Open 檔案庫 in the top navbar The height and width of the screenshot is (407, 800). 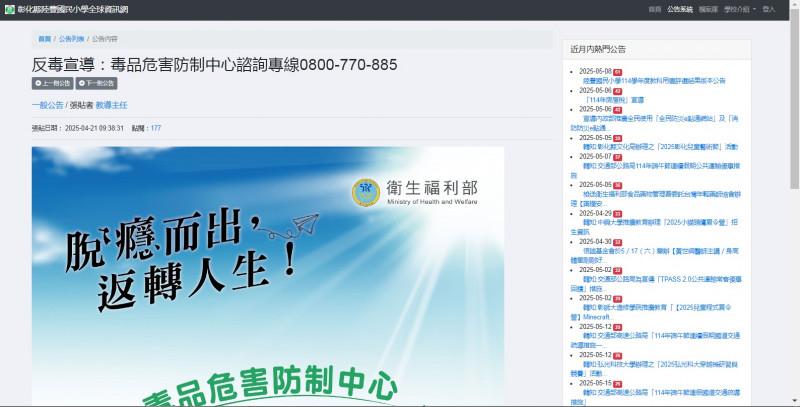click(x=708, y=9)
